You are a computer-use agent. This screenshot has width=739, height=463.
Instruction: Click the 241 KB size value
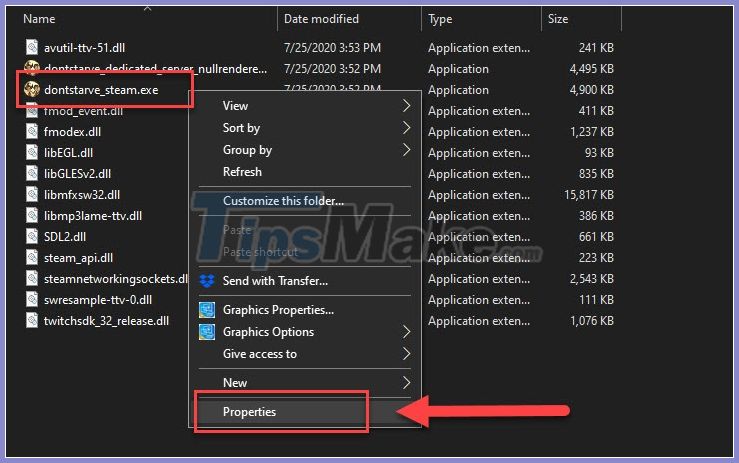[596, 48]
